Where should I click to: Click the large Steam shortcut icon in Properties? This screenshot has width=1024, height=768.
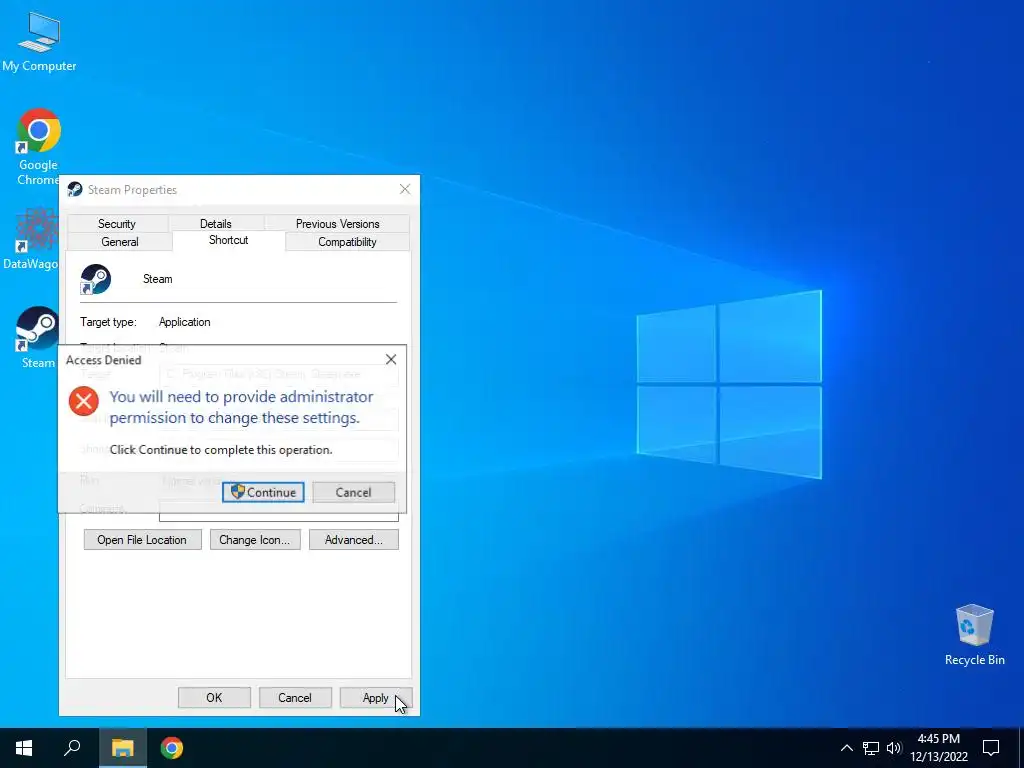(x=95, y=280)
